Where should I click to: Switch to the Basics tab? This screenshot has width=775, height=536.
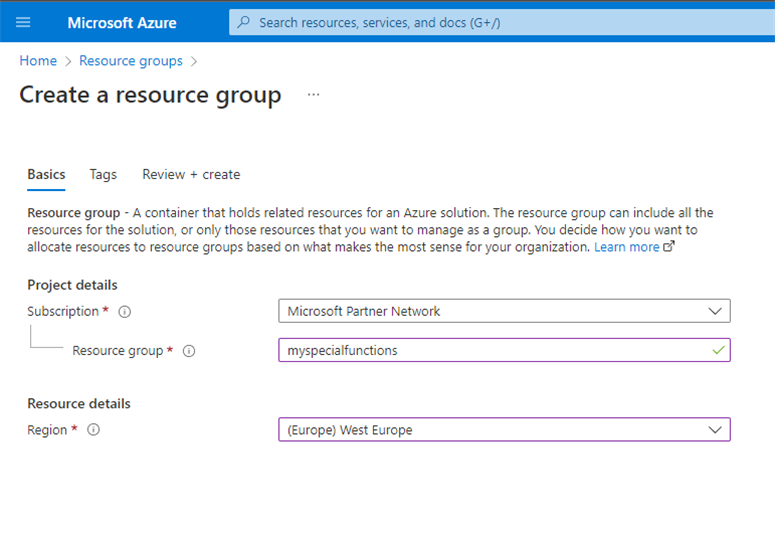(46, 175)
